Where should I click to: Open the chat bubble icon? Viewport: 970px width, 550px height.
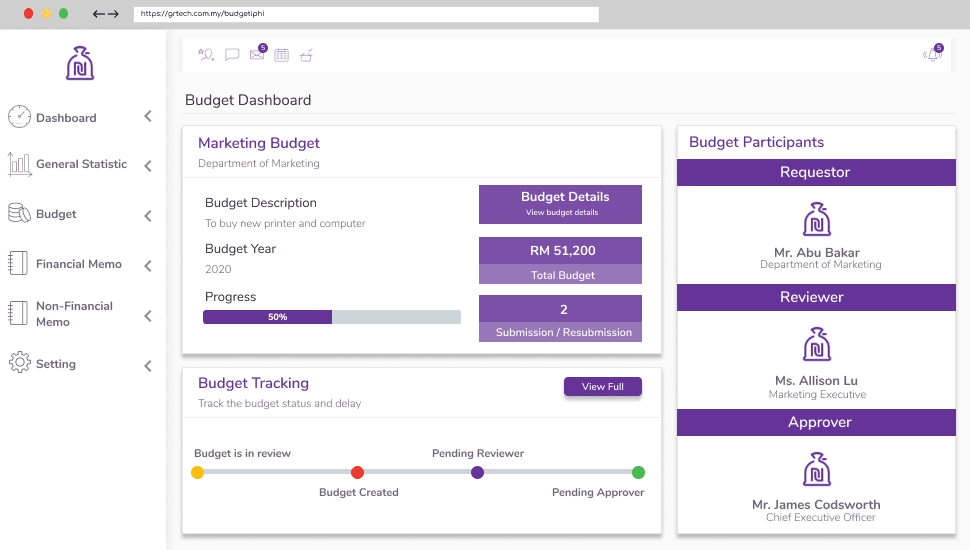pyautogui.click(x=232, y=55)
